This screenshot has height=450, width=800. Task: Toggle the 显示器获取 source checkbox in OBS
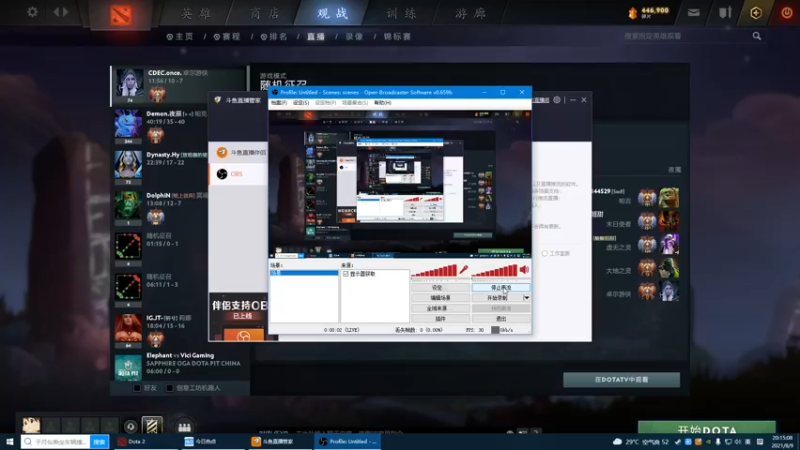point(346,274)
